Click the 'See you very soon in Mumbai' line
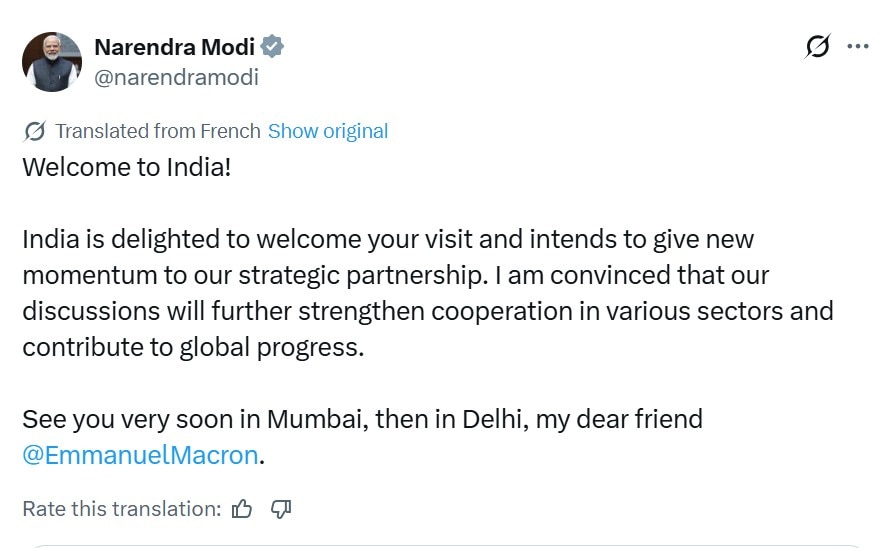The height and width of the screenshot is (548, 889). coord(362,419)
